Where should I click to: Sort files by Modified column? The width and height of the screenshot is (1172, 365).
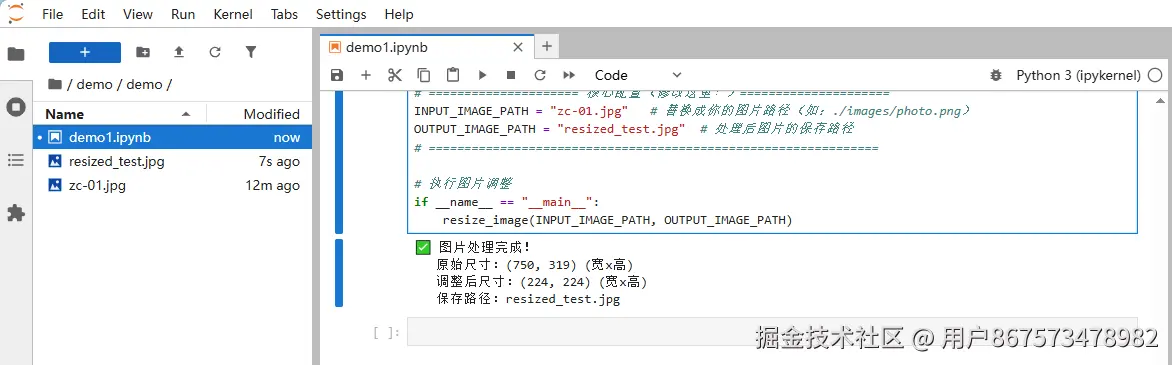pos(259,114)
